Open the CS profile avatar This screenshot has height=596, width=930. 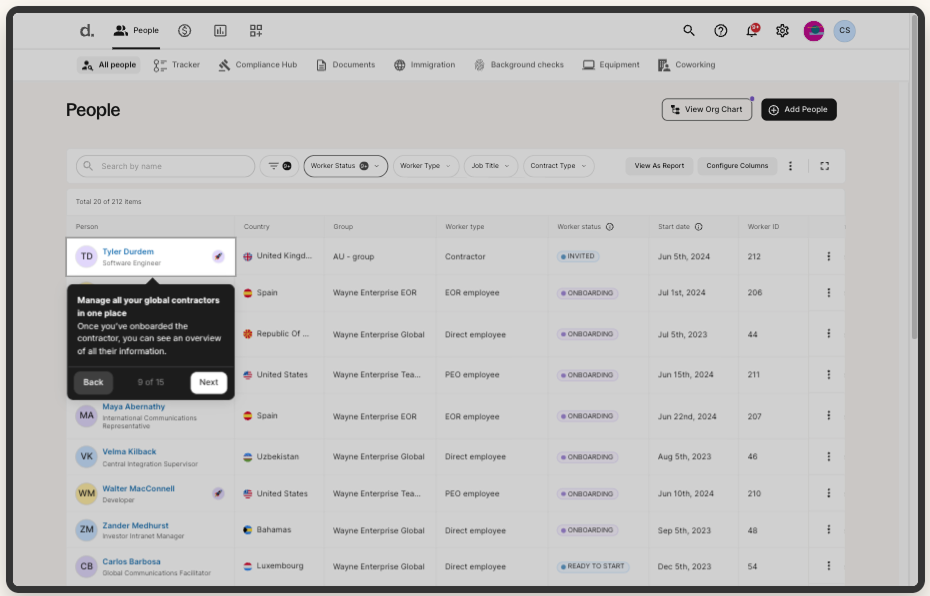click(845, 31)
